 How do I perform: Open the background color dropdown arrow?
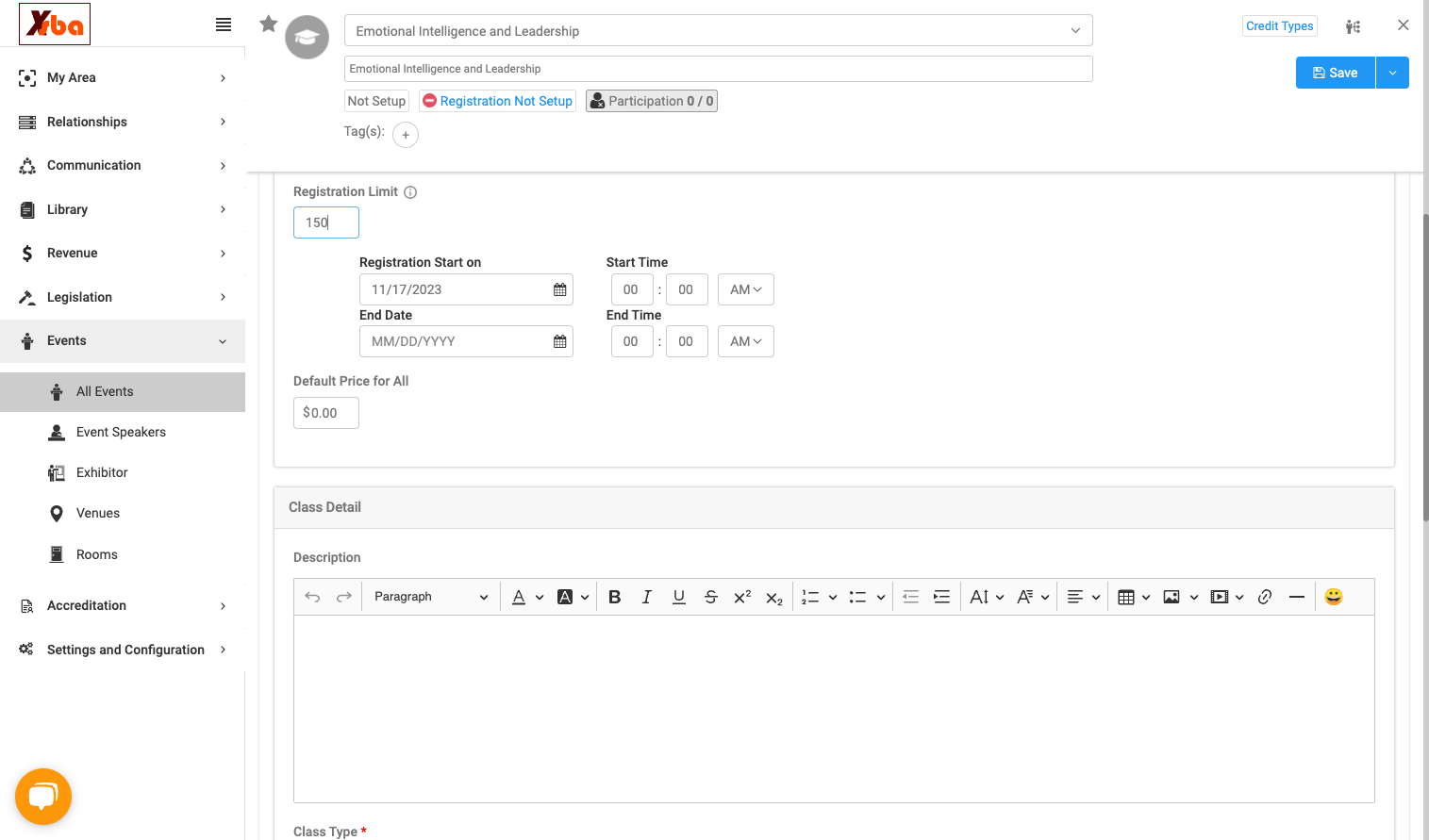click(585, 597)
